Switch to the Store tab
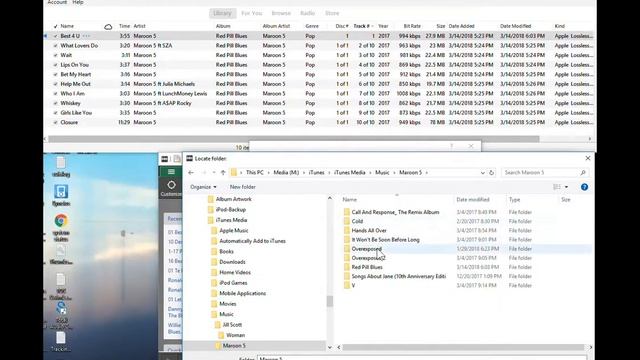640x360 pixels. (332, 13)
